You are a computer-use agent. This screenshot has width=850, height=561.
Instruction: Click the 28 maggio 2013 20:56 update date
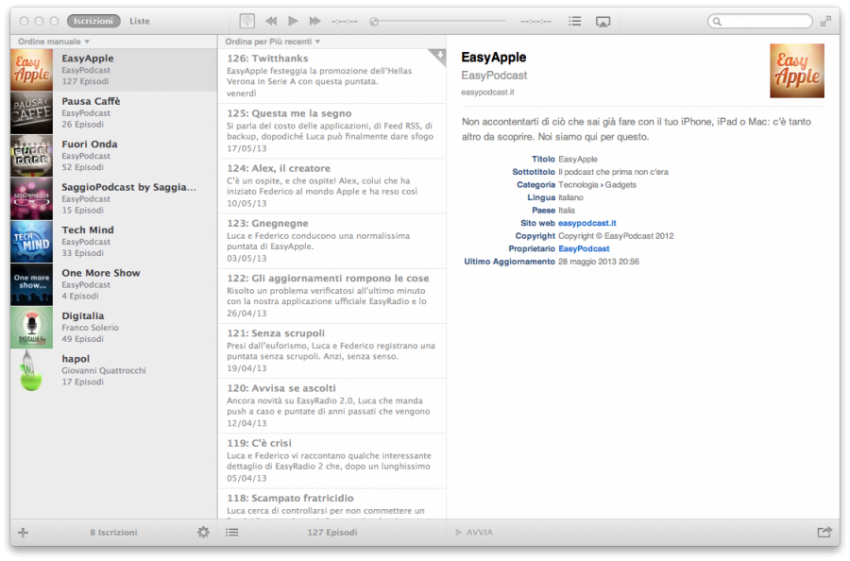pyautogui.click(x=598, y=261)
